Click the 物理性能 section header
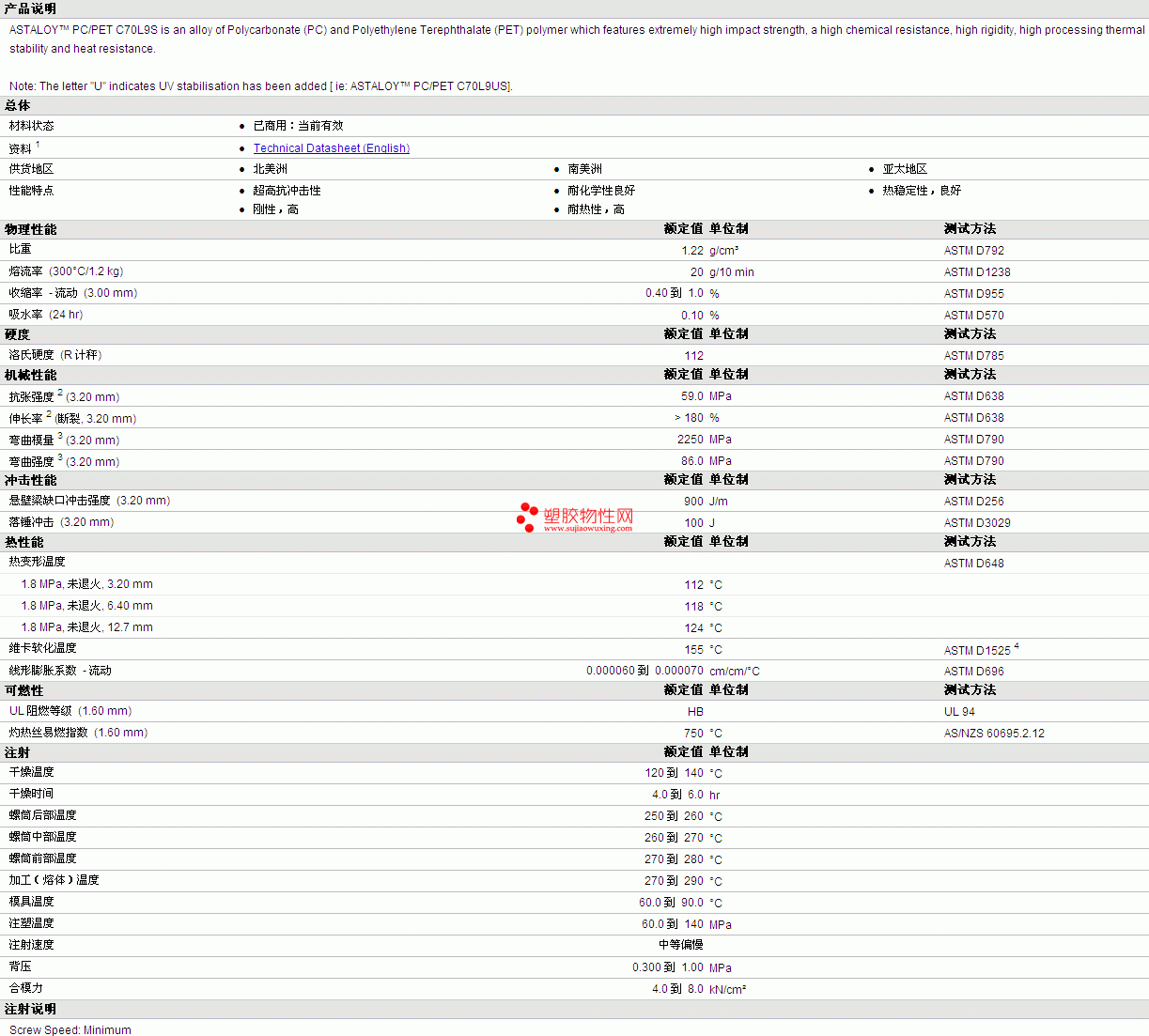Screen dimensions: 1149x1036 click(30, 229)
